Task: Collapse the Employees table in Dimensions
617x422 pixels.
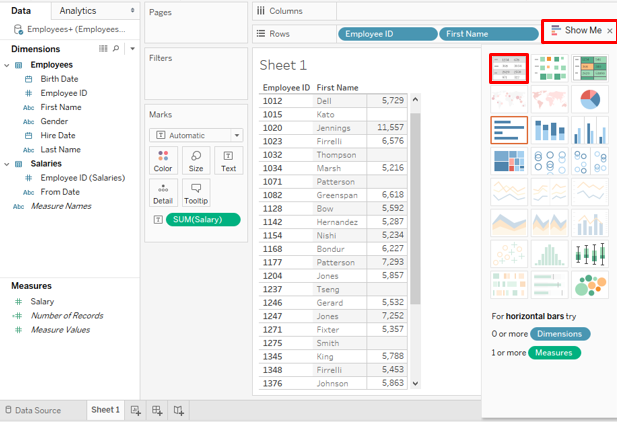Action: [x=7, y=65]
